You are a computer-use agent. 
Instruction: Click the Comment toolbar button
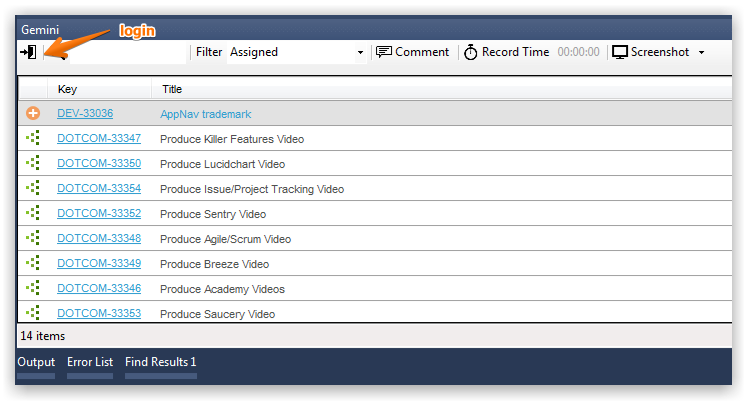click(x=413, y=52)
